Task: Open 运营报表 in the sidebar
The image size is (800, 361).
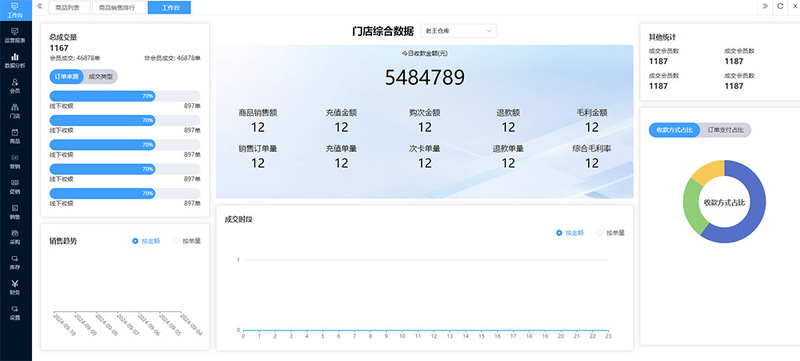Action: tap(15, 35)
